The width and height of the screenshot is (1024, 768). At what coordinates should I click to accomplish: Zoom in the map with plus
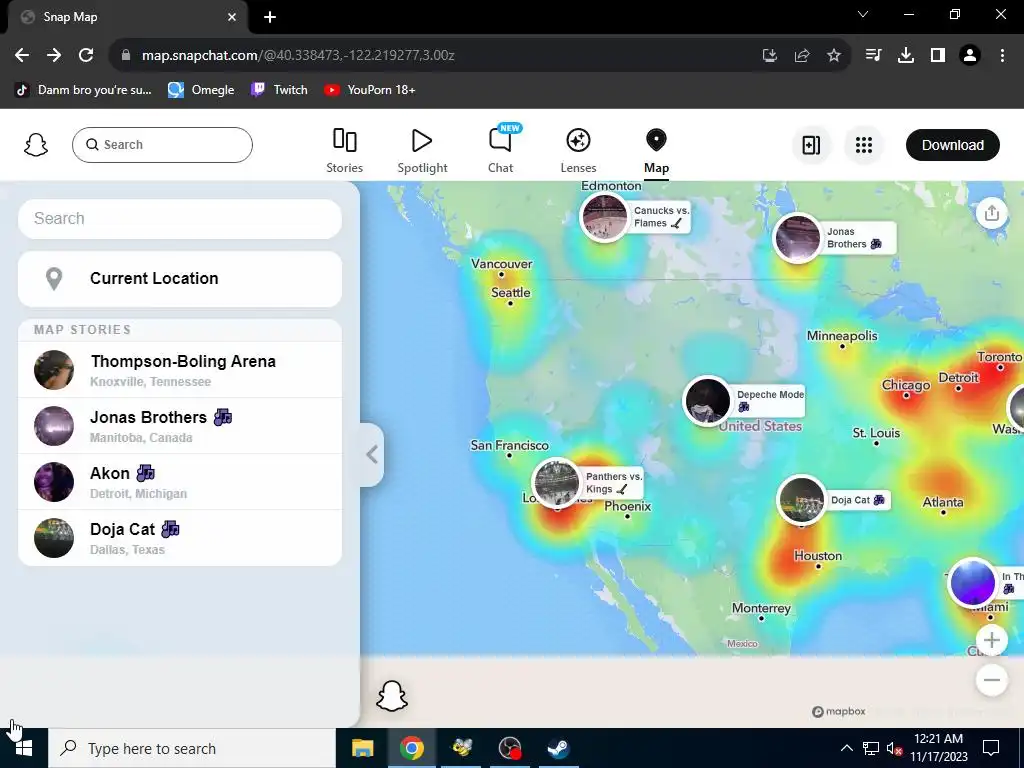(x=991, y=640)
